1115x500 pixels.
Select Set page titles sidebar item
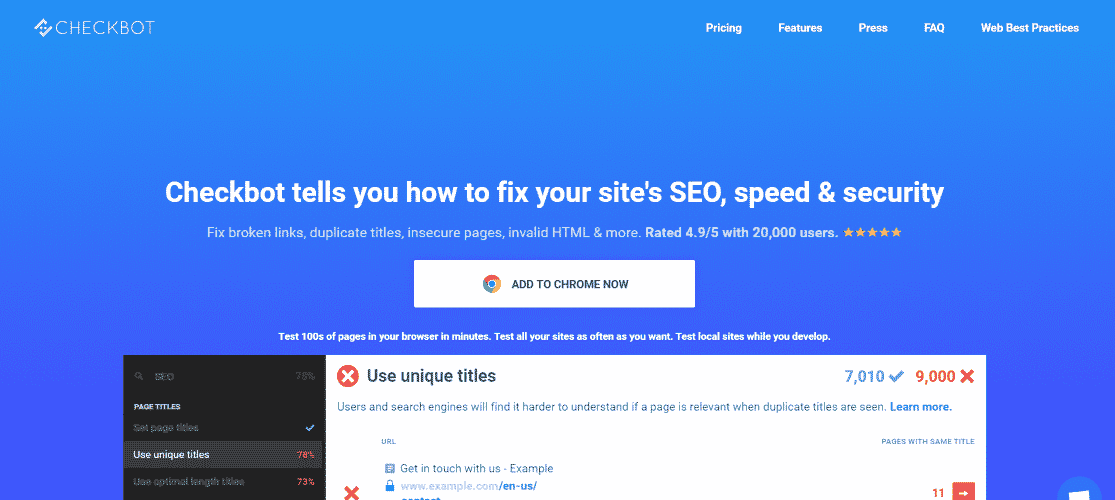pos(223,427)
